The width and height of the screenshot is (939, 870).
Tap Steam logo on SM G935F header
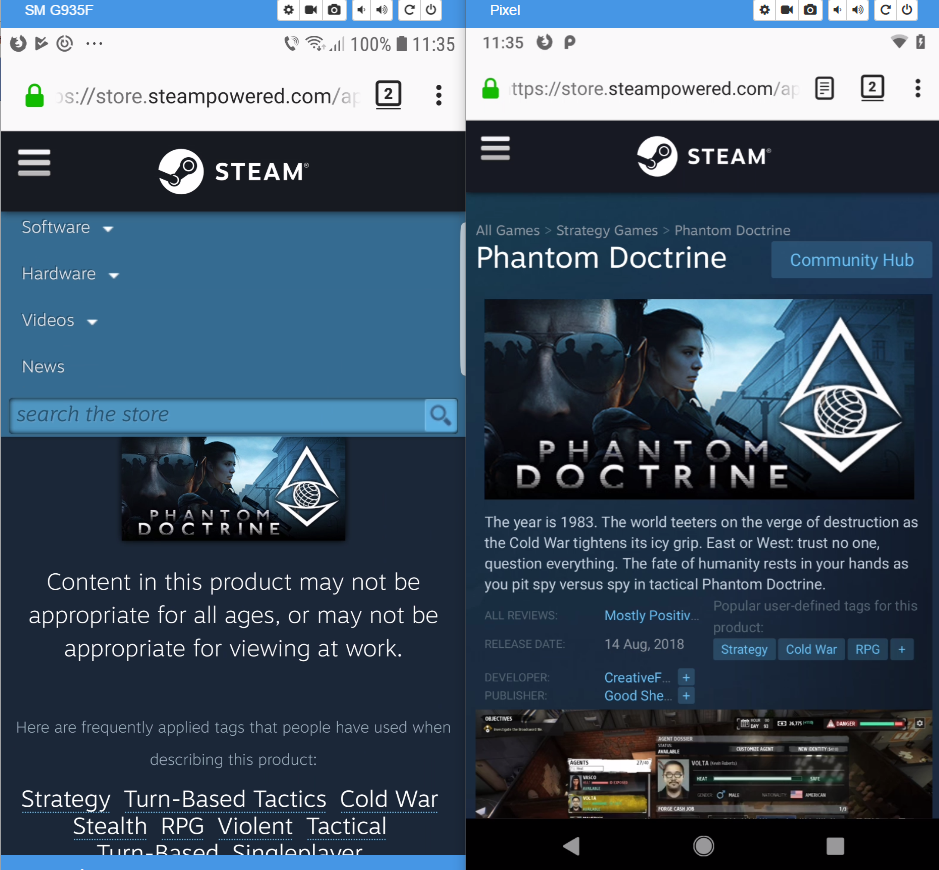tap(234, 171)
